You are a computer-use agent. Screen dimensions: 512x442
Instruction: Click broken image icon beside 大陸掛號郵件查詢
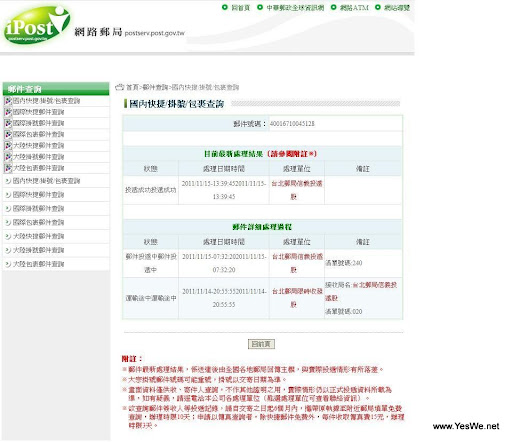8,157
